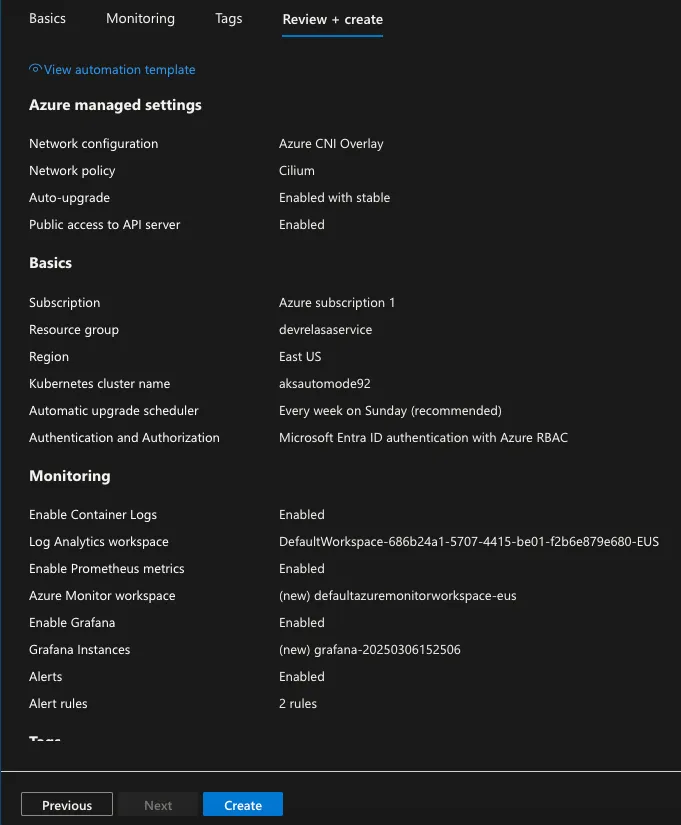681x825 pixels.
Task: Select the Log Analytics workspace name value
Action: coord(469,541)
